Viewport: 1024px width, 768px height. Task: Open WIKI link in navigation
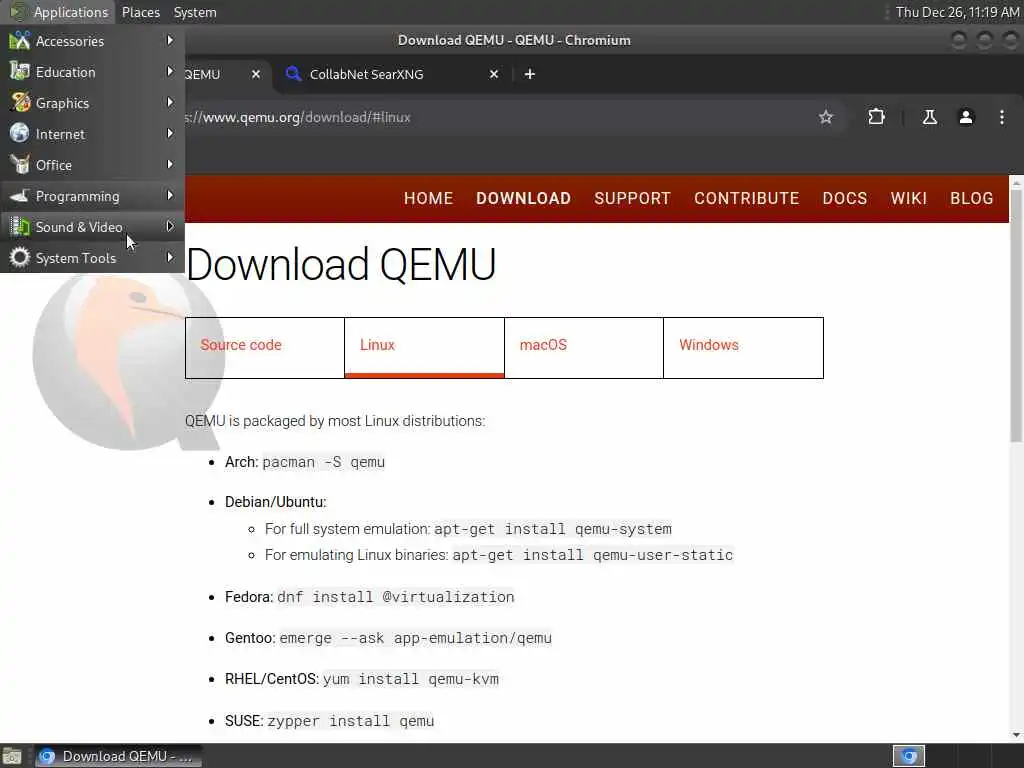[x=908, y=199]
